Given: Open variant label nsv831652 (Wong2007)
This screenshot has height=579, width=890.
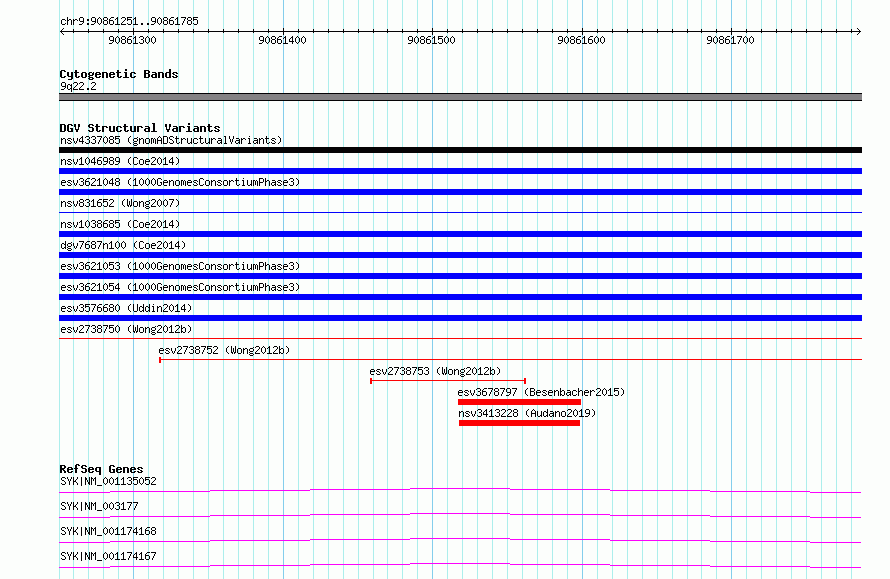Looking at the screenshot, I should pos(120,203).
